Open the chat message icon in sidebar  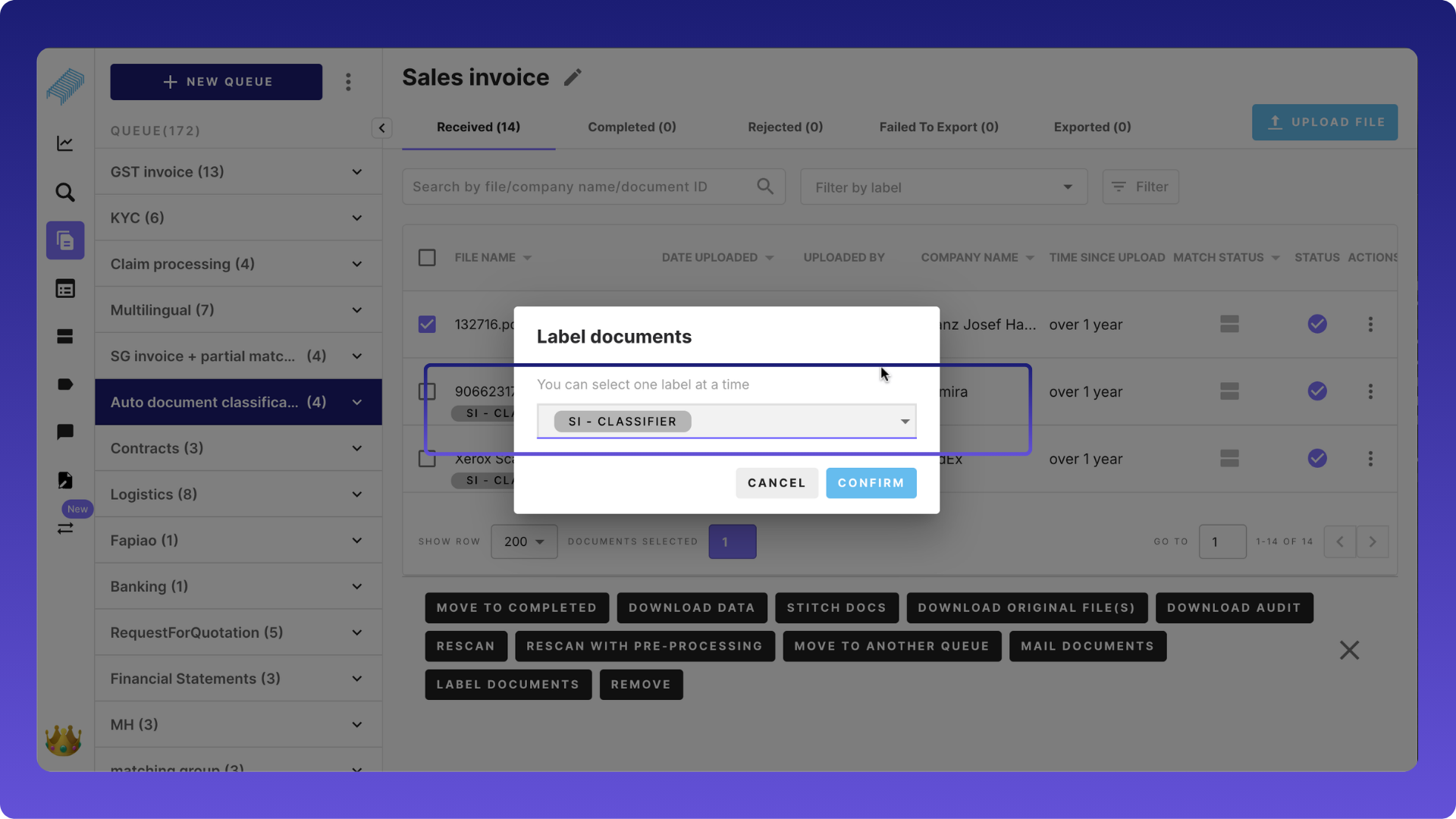(x=65, y=432)
